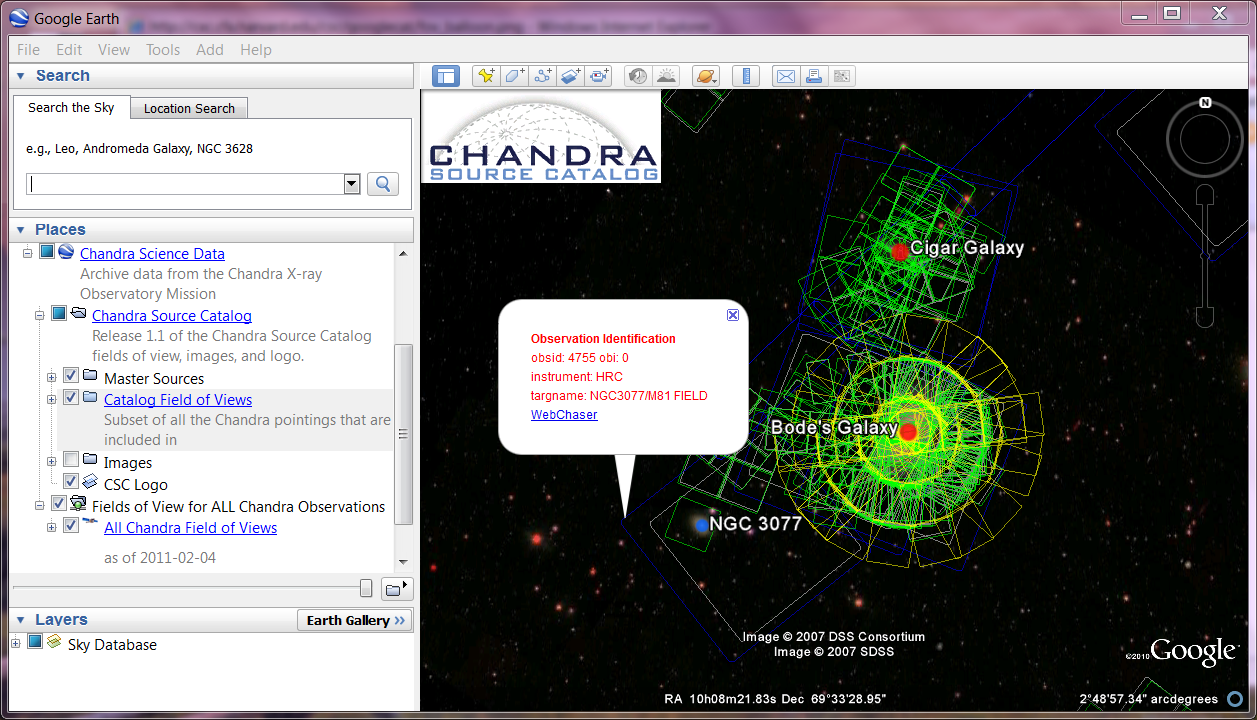Image resolution: width=1257 pixels, height=720 pixels.
Task: Select the Add Polygon tool
Action: point(514,76)
